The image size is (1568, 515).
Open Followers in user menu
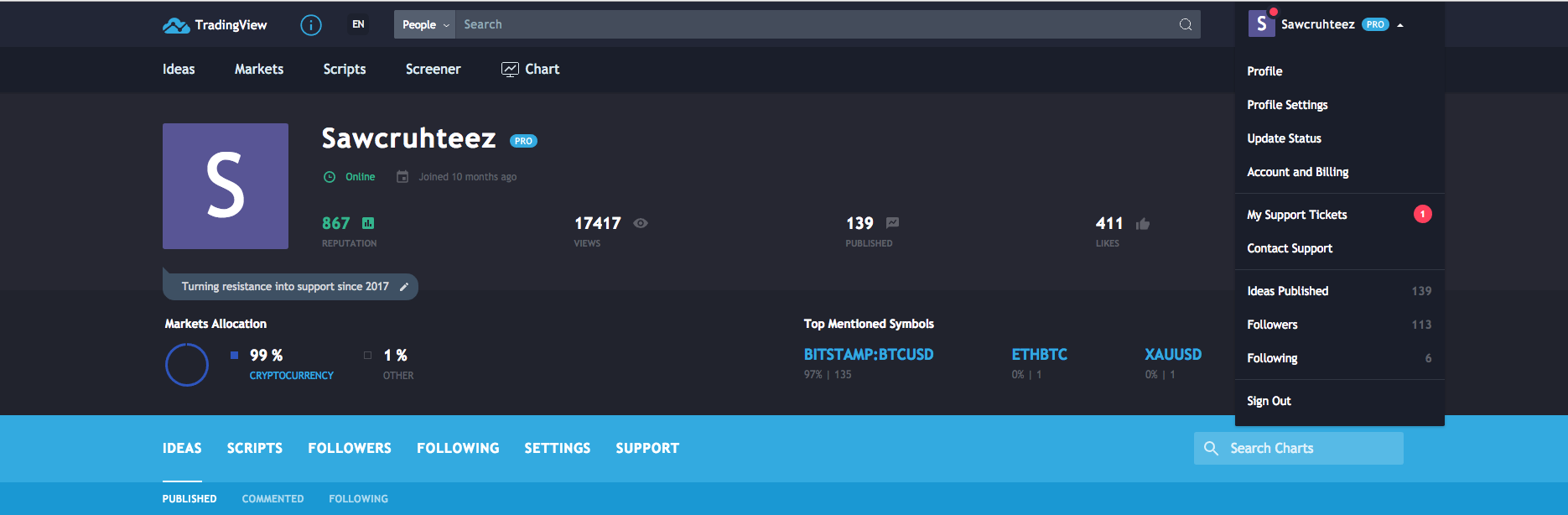coord(1339,325)
